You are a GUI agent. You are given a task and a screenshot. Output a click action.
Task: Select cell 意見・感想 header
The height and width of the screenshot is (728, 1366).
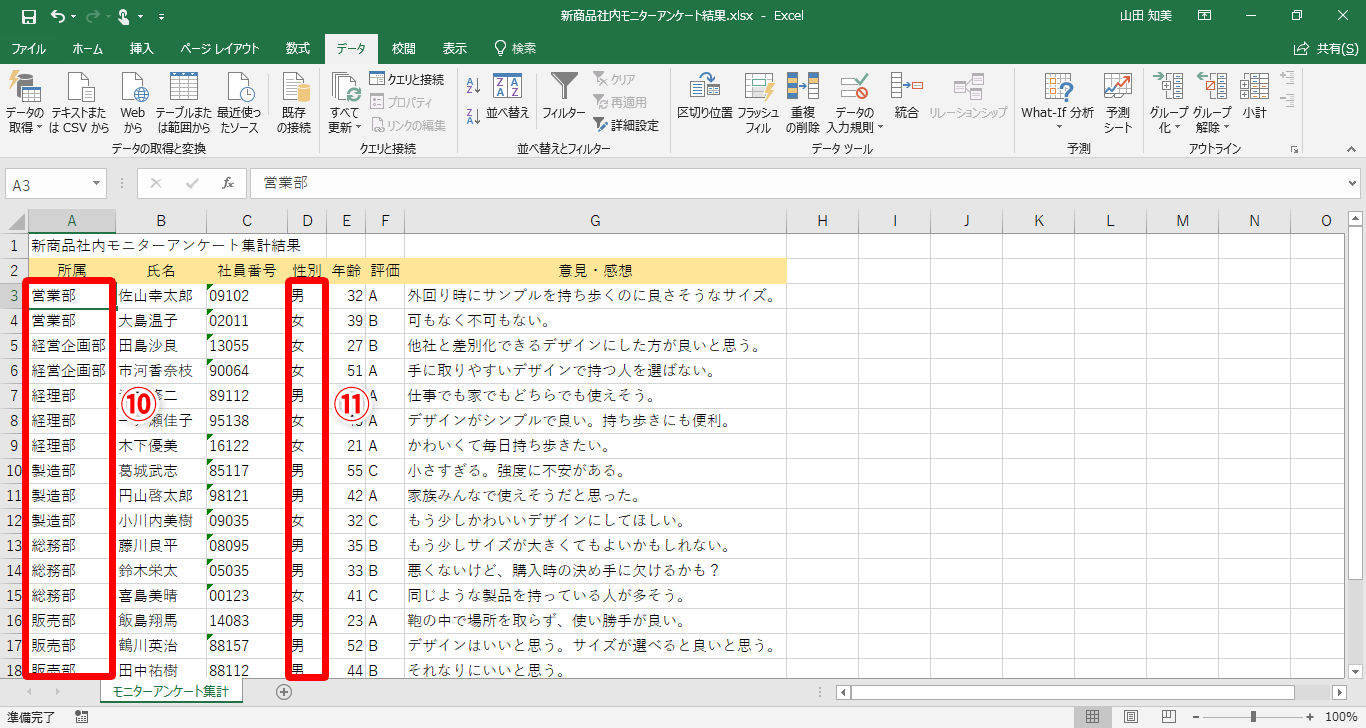coord(595,271)
